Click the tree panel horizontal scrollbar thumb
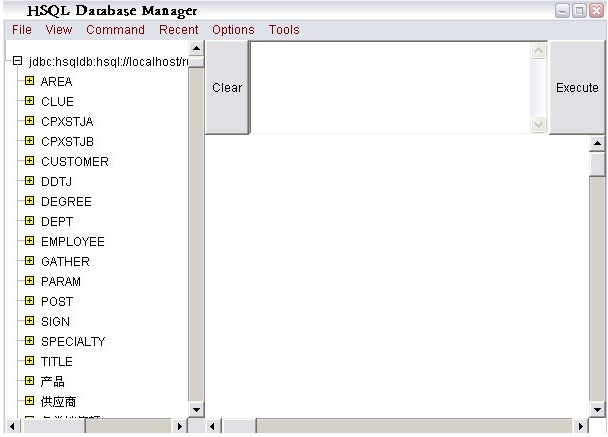 pyautogui.click(x=52, y=426)
